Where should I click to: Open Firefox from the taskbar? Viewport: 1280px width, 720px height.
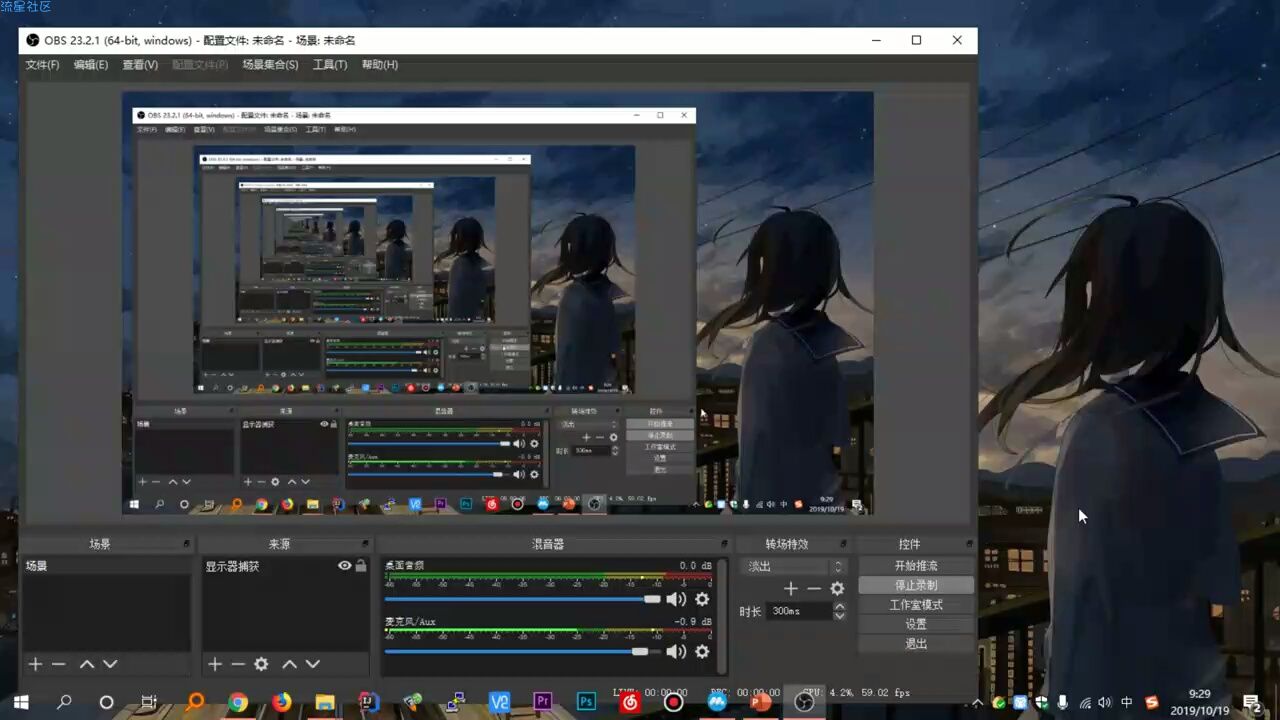[281, 702]
